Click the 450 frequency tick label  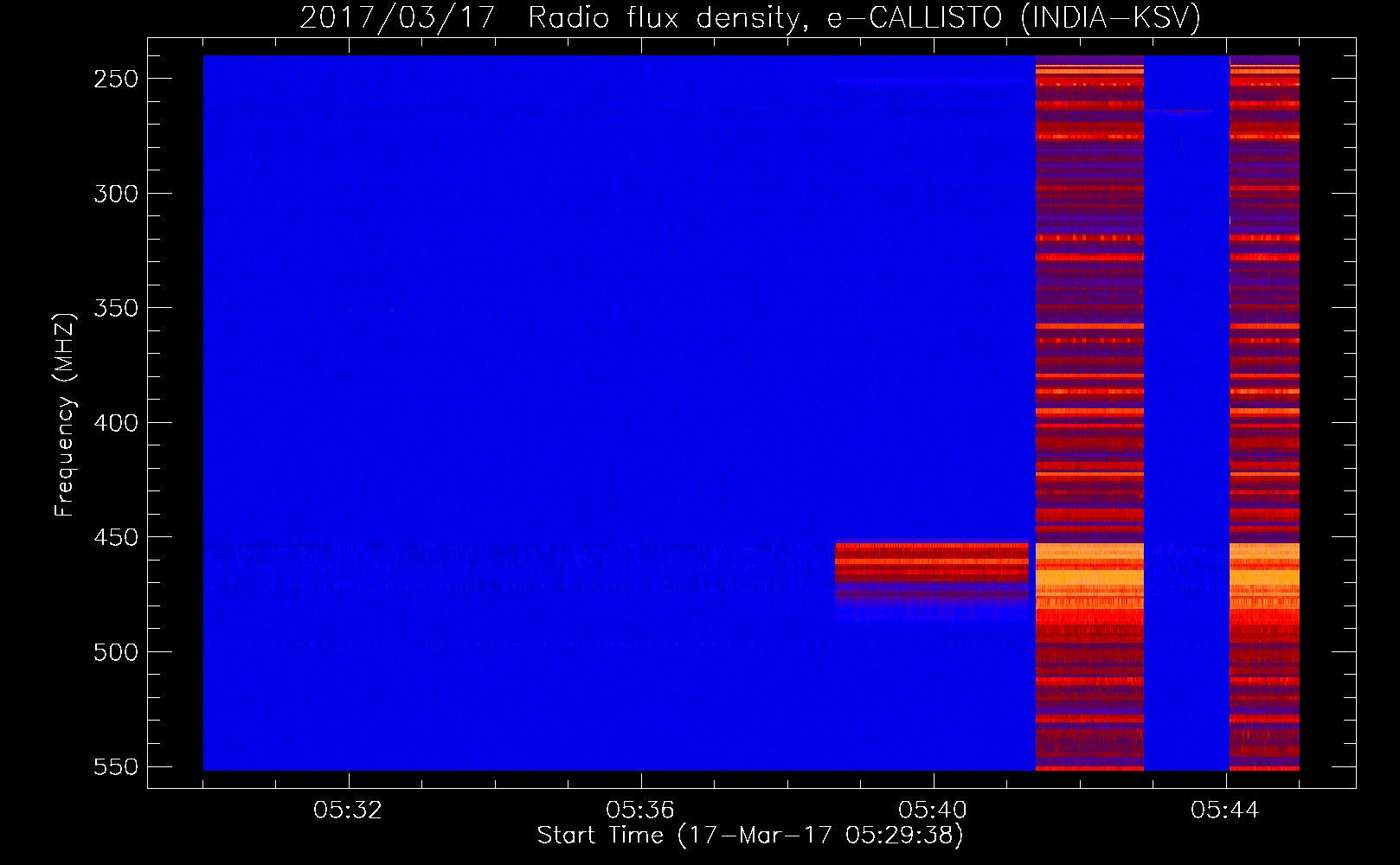tap(116, 538)
